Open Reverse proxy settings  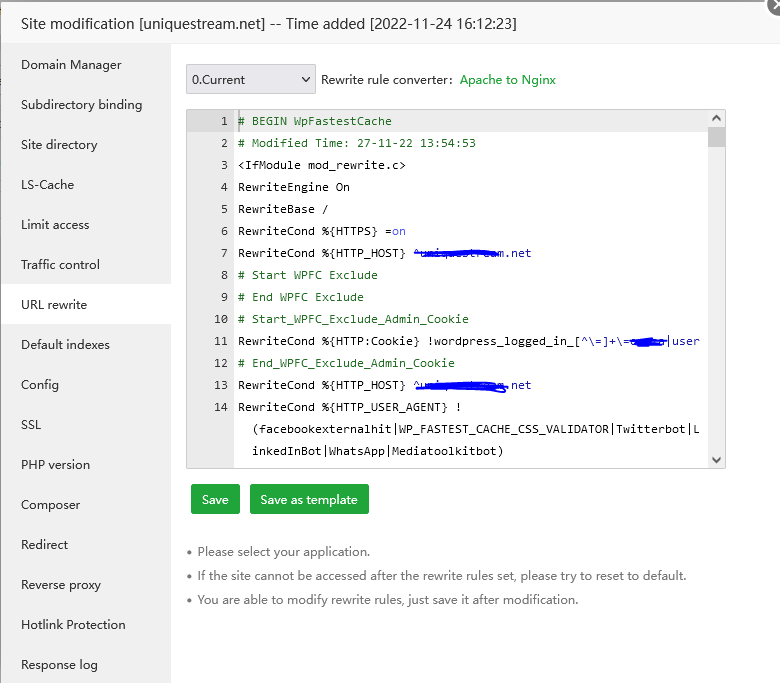pyautogui.click(x=61, y=585)
